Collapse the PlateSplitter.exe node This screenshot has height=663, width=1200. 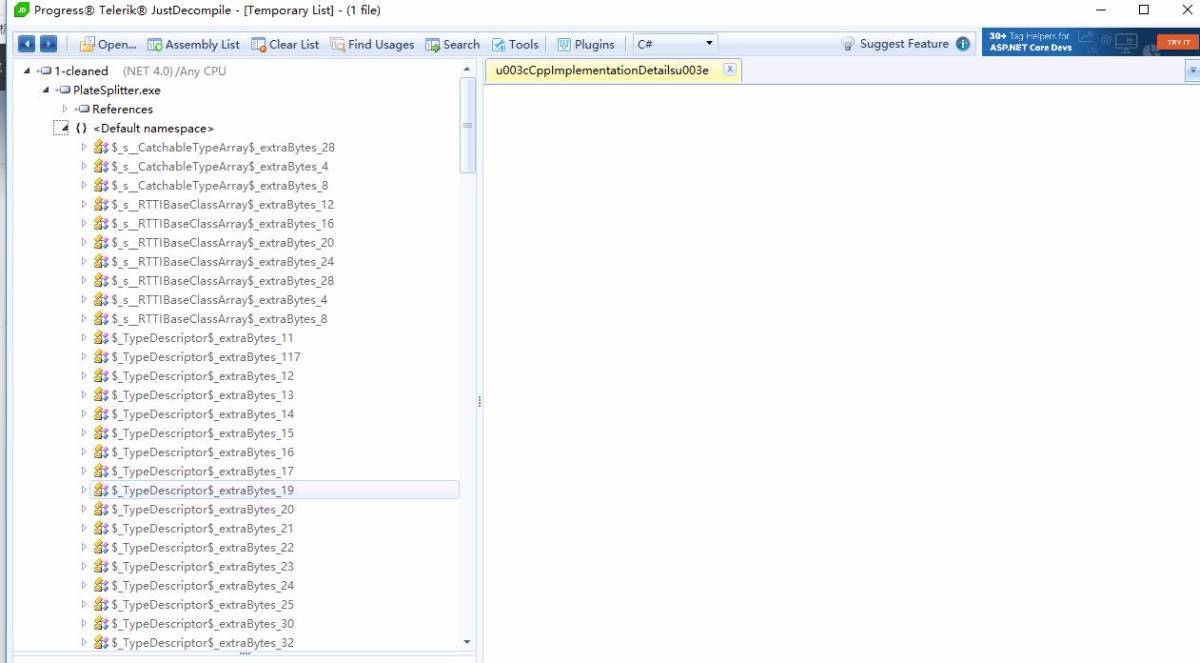pos(46,91)
